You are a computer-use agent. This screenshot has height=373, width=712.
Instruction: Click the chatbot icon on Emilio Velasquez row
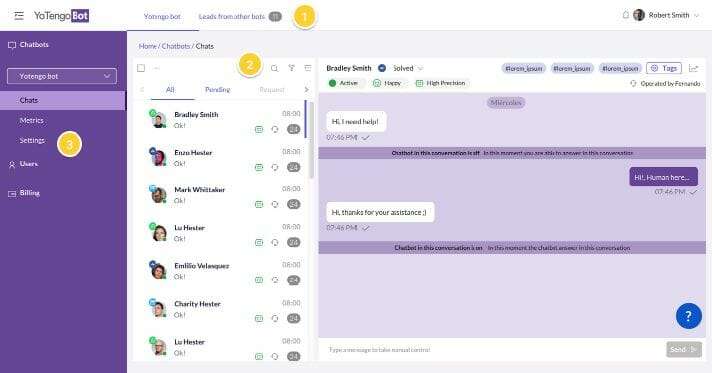(x=259, y=281)
